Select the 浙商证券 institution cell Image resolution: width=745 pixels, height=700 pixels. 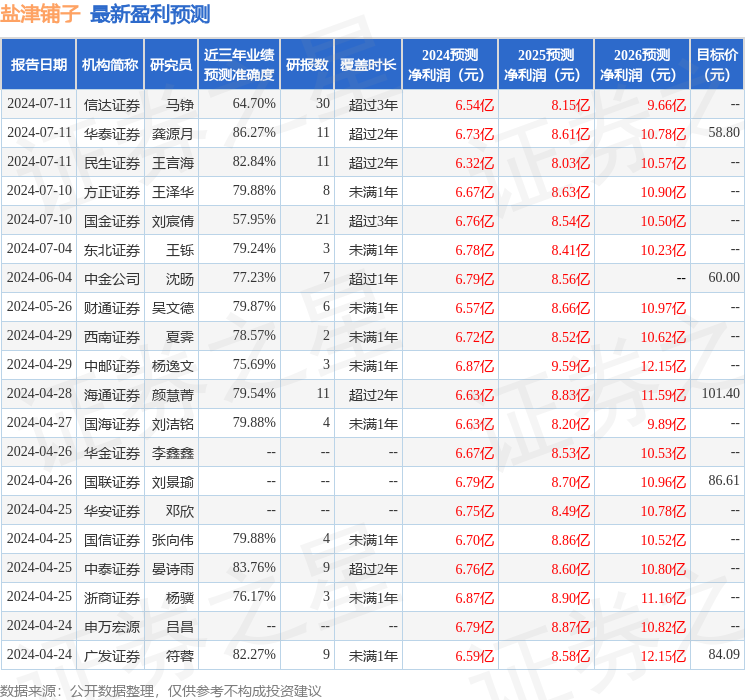click(x=112, y=597)
